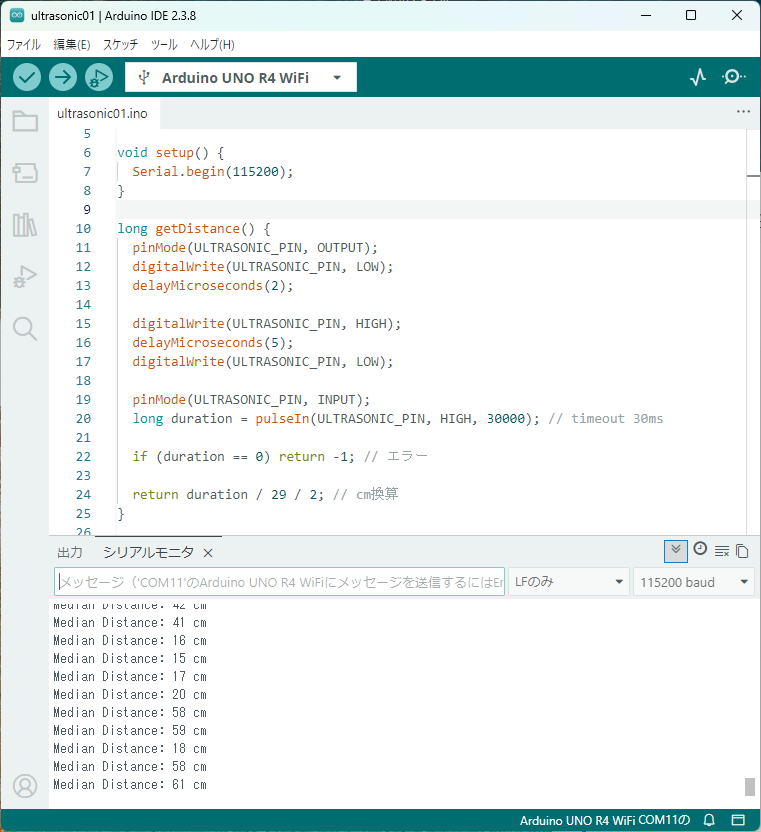Toggle timestamp display in serial monitor

(x=700, y=550)
